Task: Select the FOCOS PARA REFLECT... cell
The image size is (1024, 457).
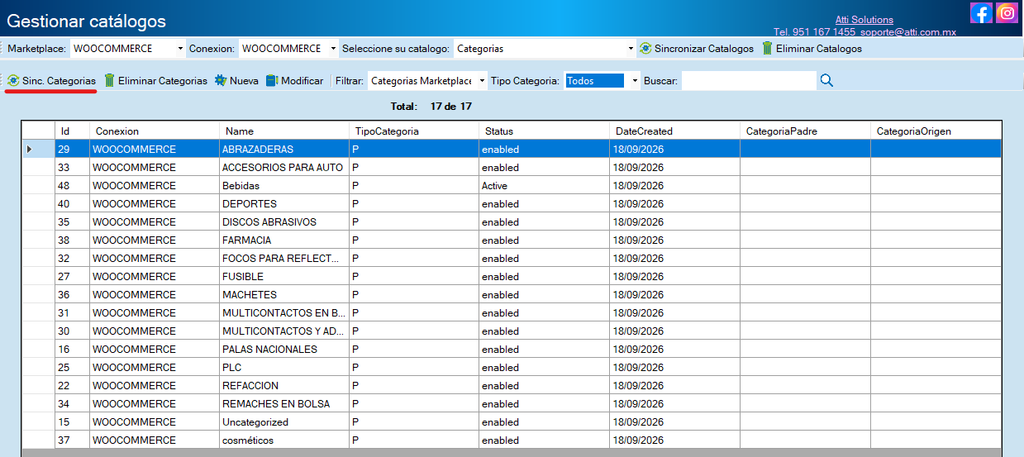Action: (284, 258)
